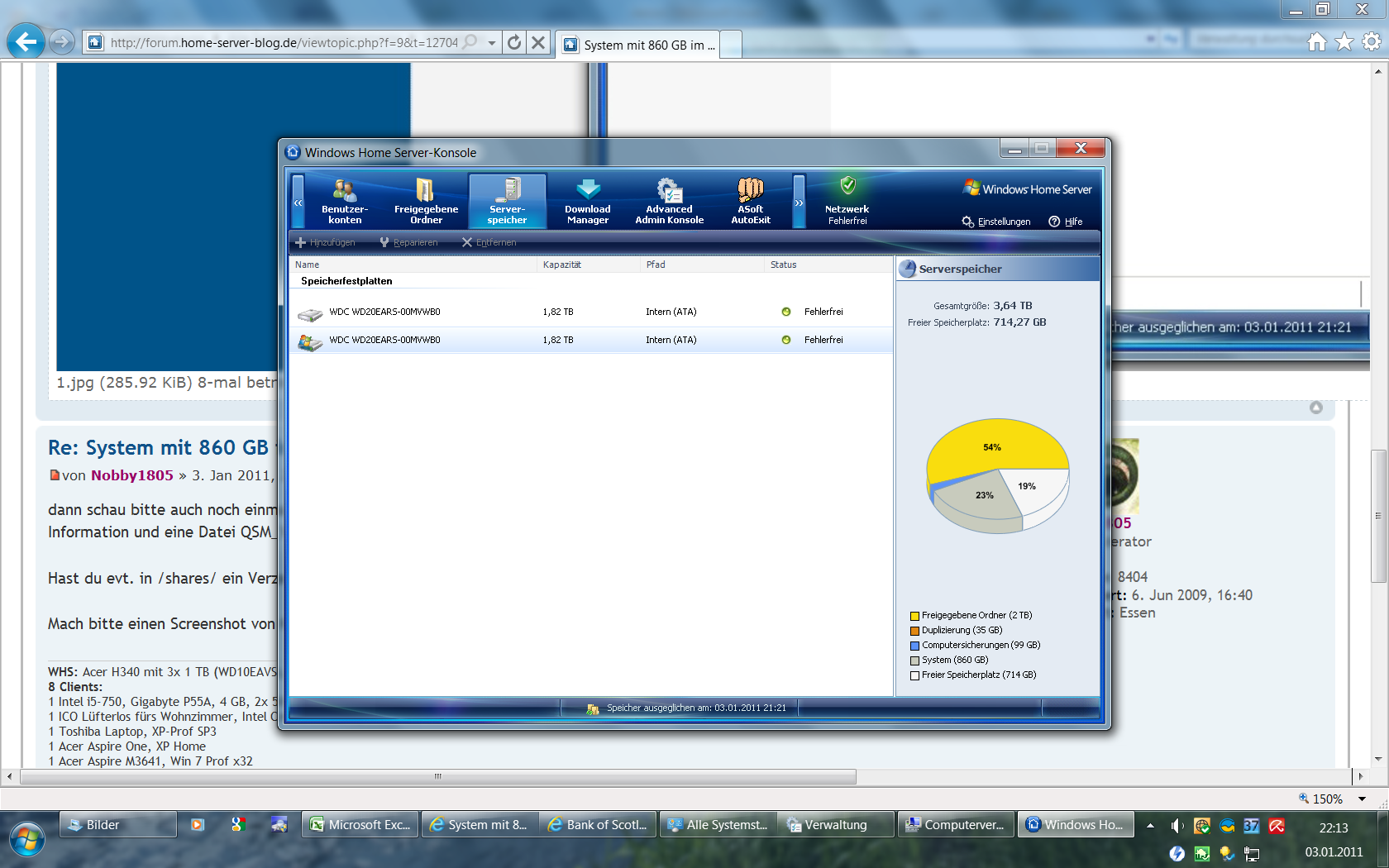Screen dimensions: 1389x868
Task: Sort drives by the Name column header
Action: coord(413,265)
